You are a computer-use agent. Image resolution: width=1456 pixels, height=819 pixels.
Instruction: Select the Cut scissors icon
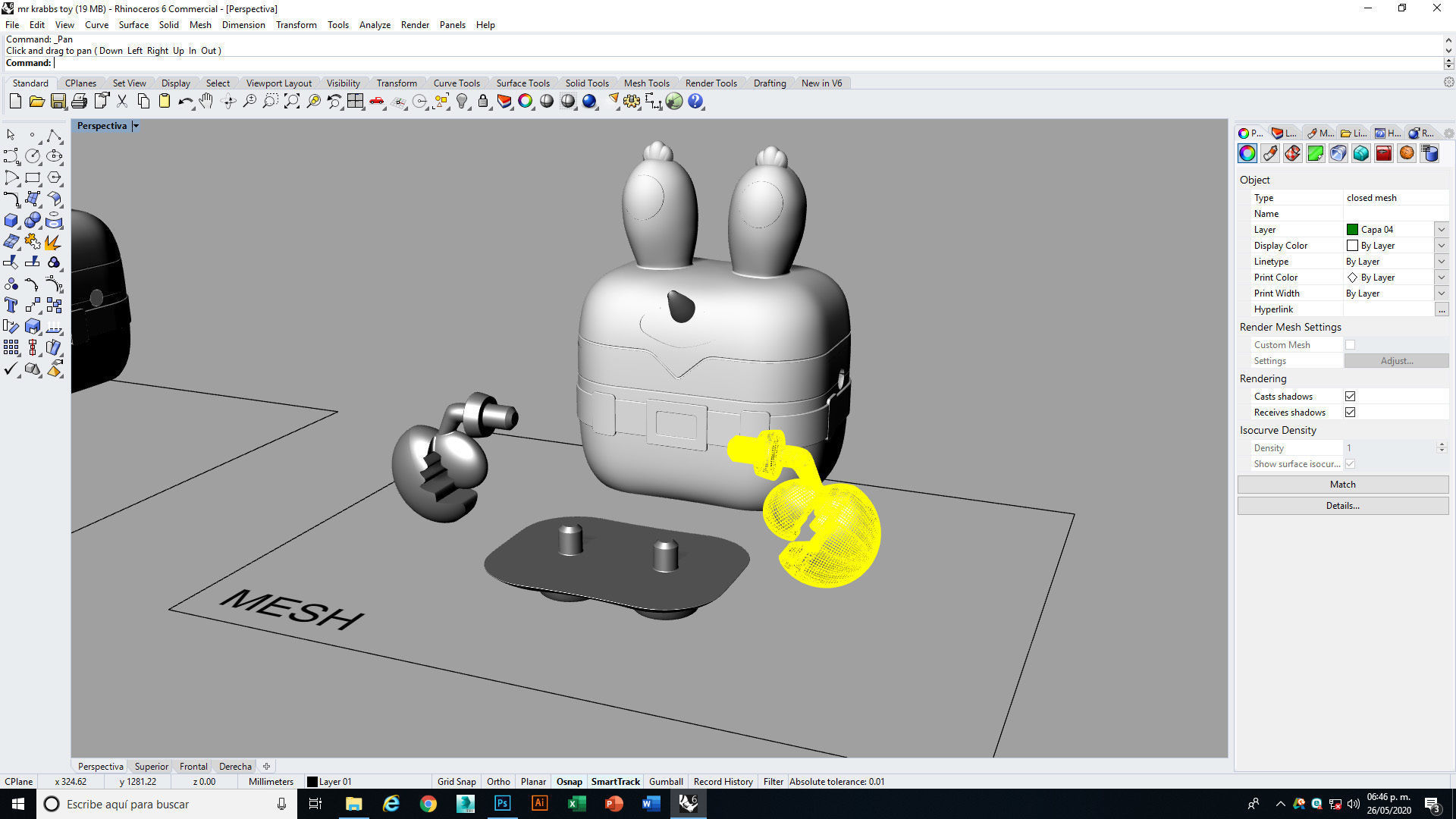[x=121, y=101]
